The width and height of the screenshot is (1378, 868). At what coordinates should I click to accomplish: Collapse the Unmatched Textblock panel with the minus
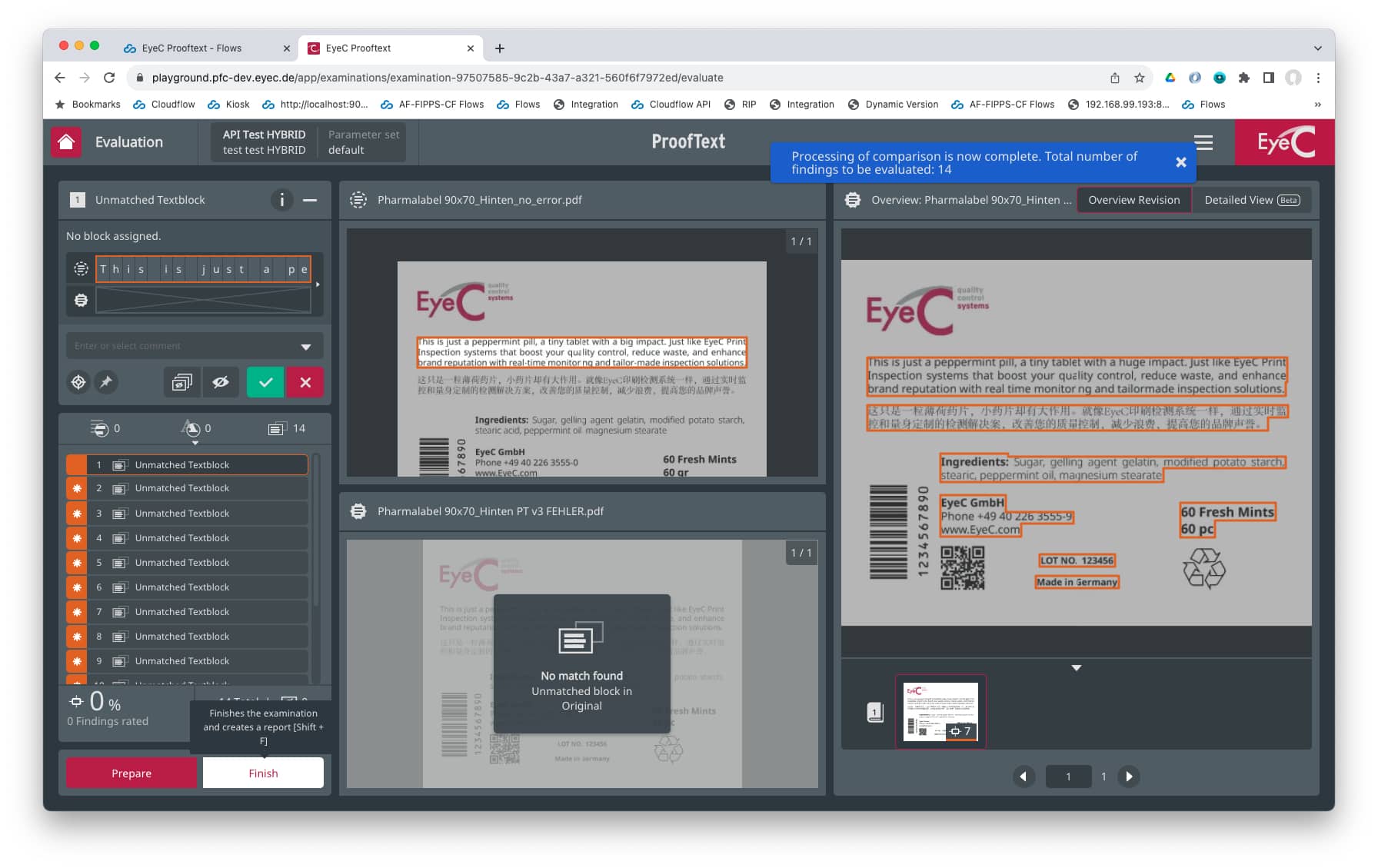point(310,200)
